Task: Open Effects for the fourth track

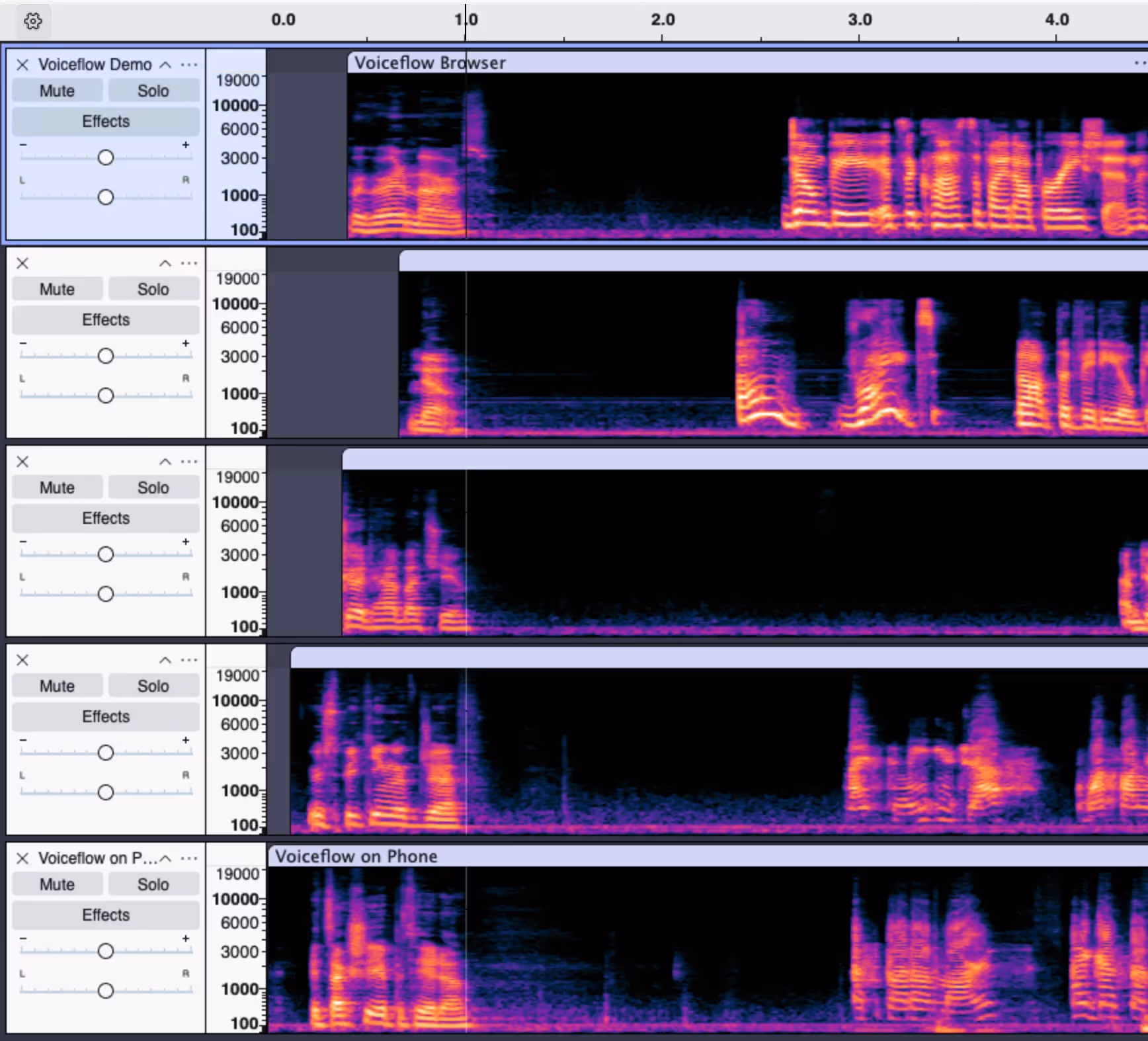Action: tap(106, 716)
